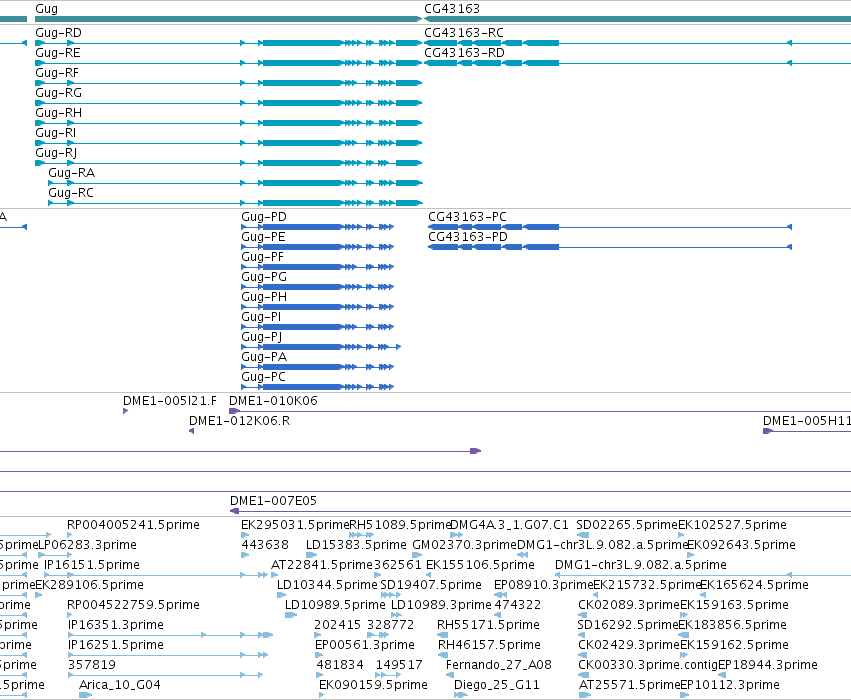
Task: Select the IP16251.5prime EST label
Action: pyautogui.click(x=116, y=645)
